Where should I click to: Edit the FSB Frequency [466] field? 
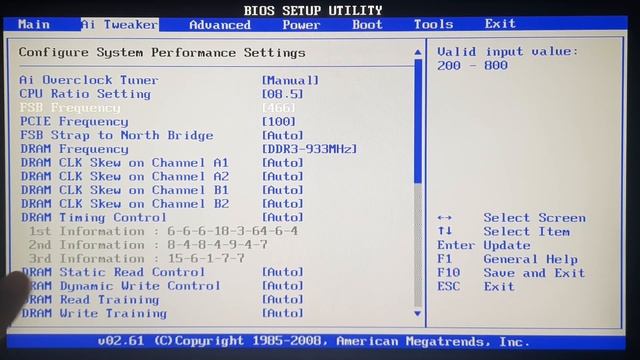point(278,108)
